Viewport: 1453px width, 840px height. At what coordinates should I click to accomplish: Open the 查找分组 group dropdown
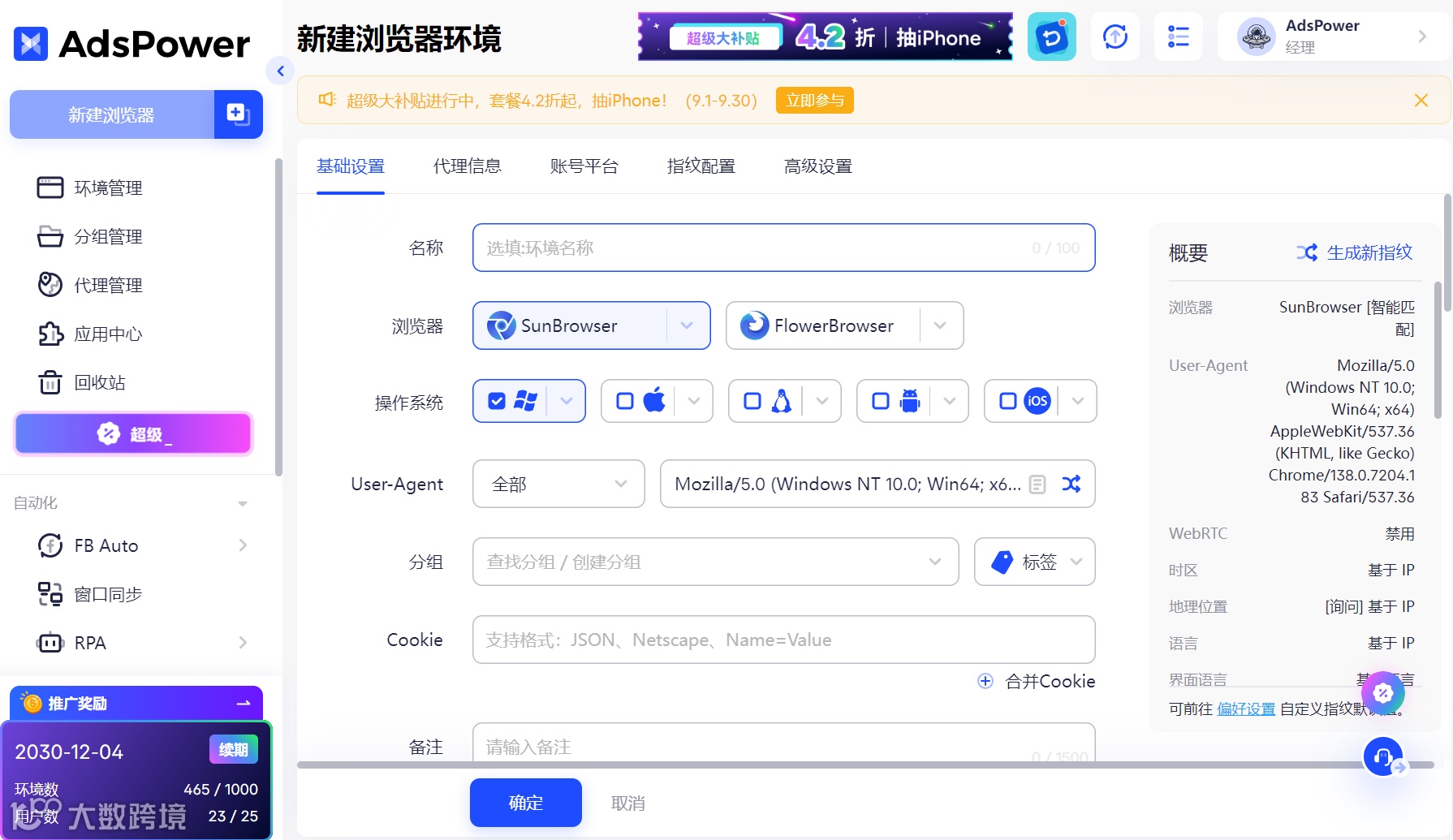[x=715, y=562]
